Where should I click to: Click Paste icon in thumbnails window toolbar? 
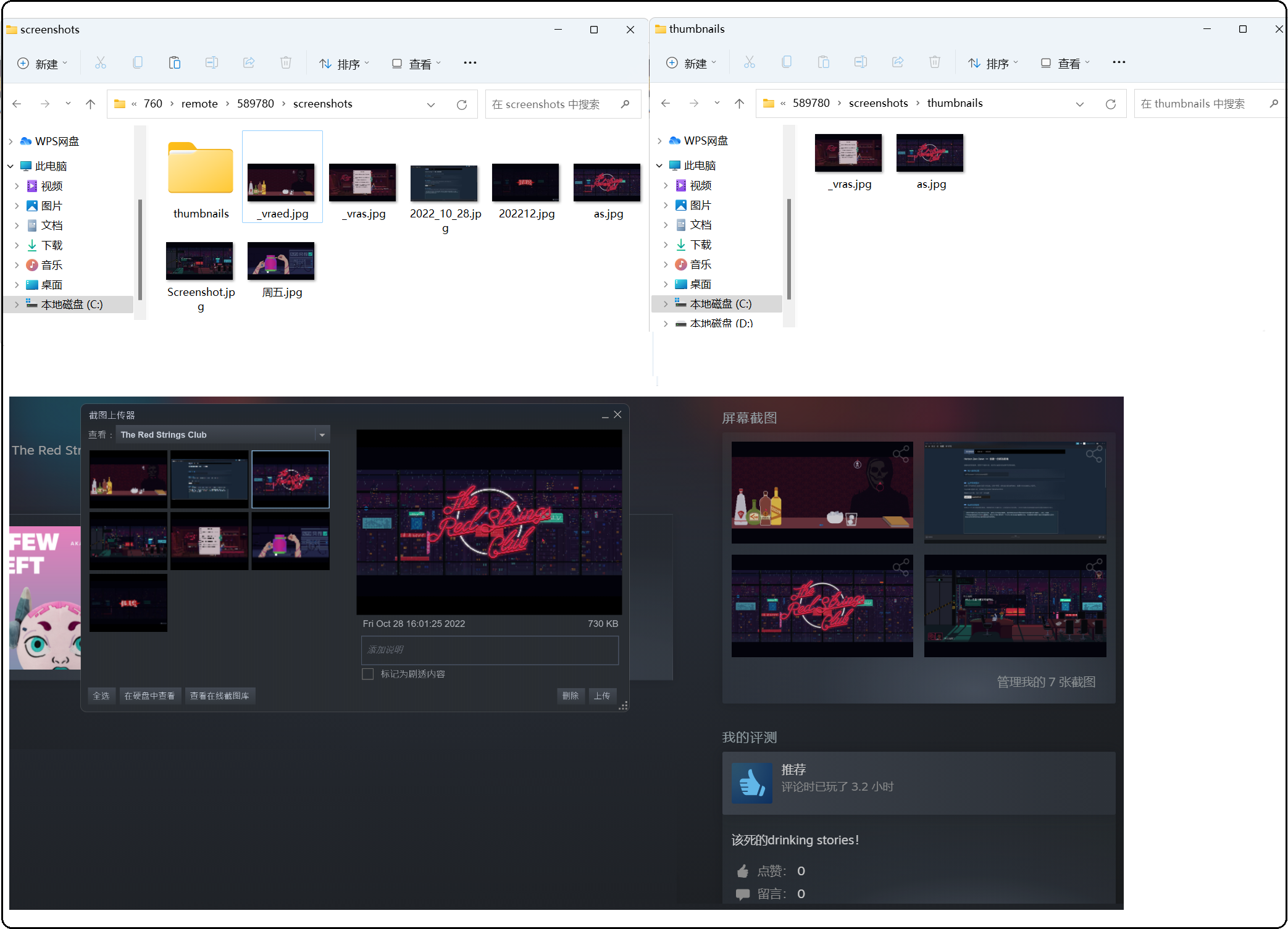point(824,62)
